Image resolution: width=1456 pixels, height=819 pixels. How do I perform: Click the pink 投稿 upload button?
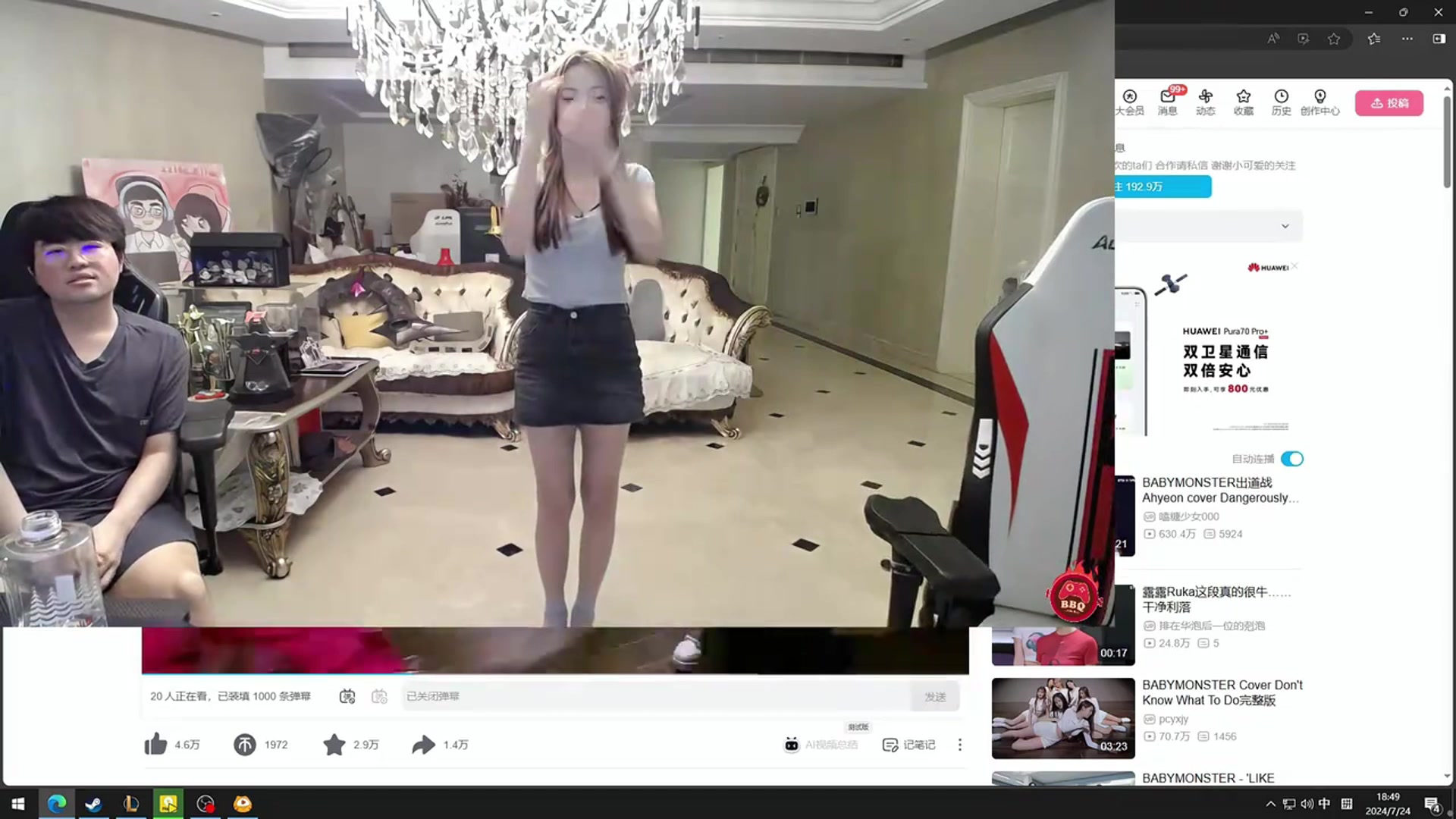point(1389,103)
